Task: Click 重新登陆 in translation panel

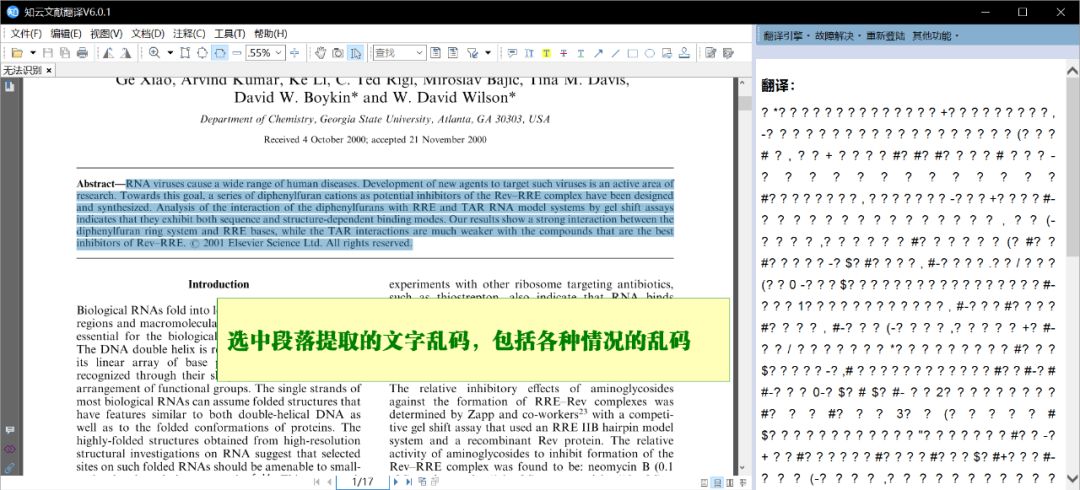Action: [x=886, y=35]
